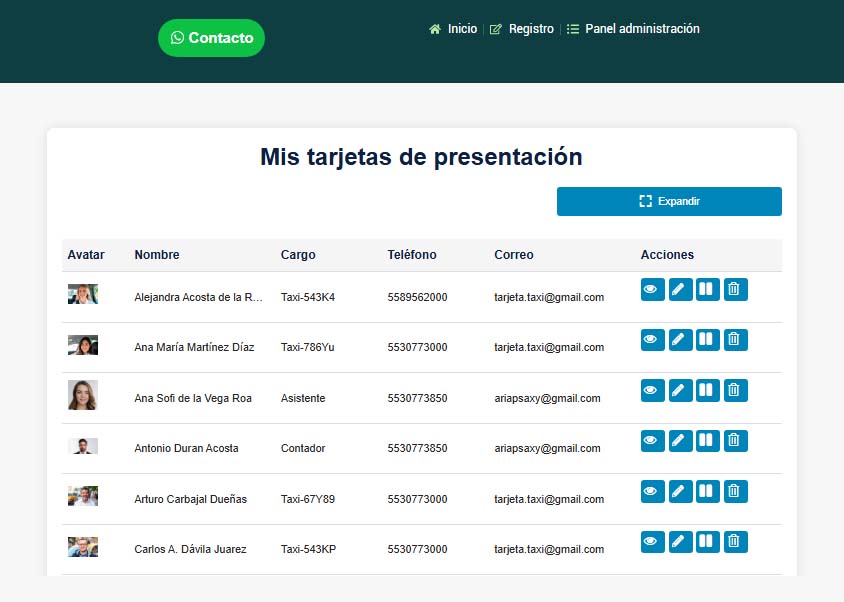The height and width of the screenshot is (602, 844).
Task: Click the email of Ana Sofi de la Vega Roa
Action: coord(547,398)
